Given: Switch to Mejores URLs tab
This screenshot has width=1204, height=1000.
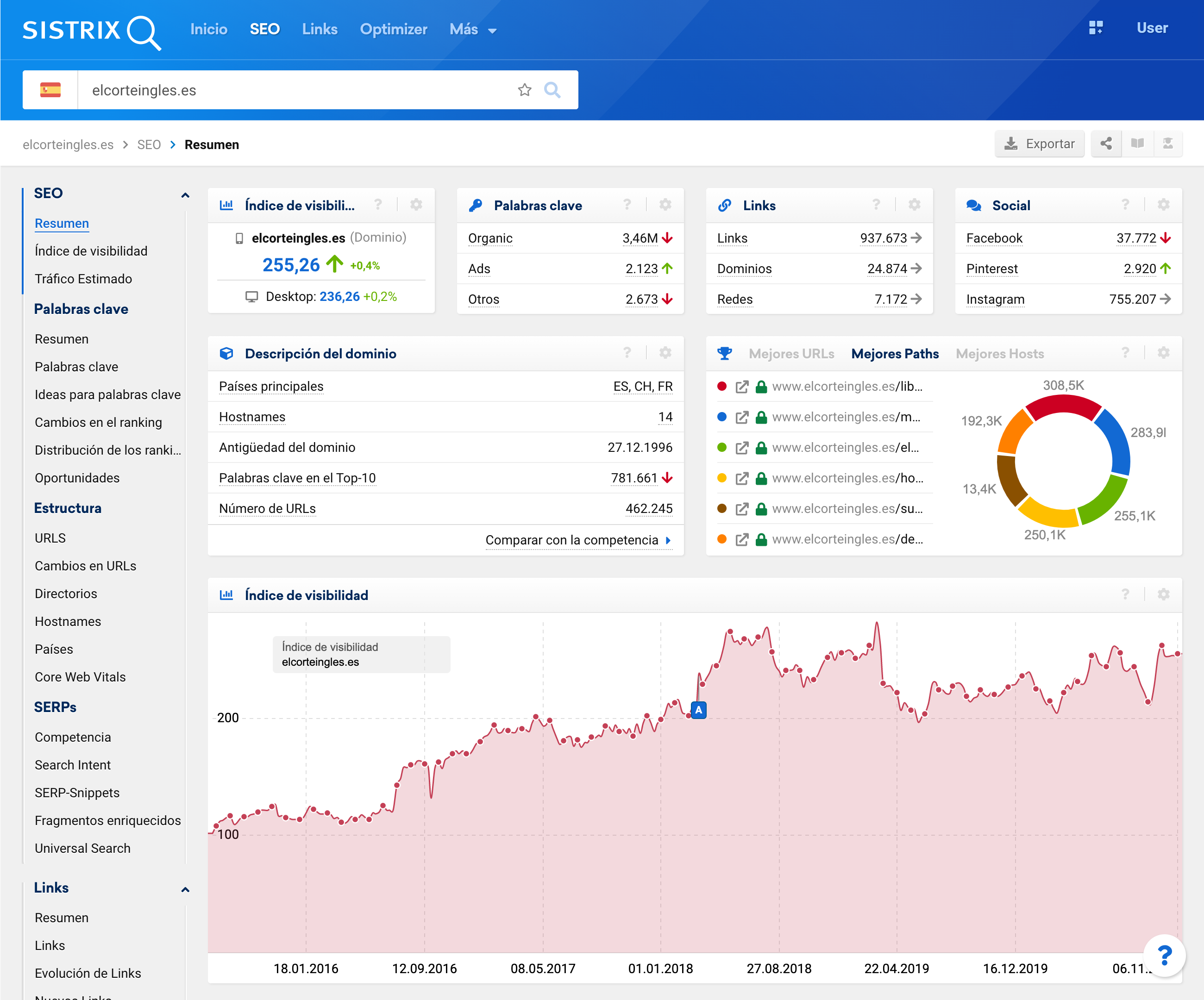Looking at the screenshot, I should tap(791, 354).
